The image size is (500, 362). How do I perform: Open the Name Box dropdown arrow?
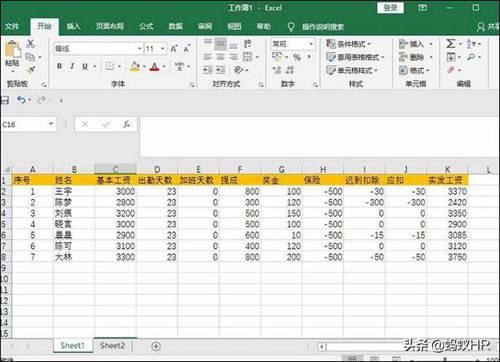pyautogui.click(x=51, y=124)
